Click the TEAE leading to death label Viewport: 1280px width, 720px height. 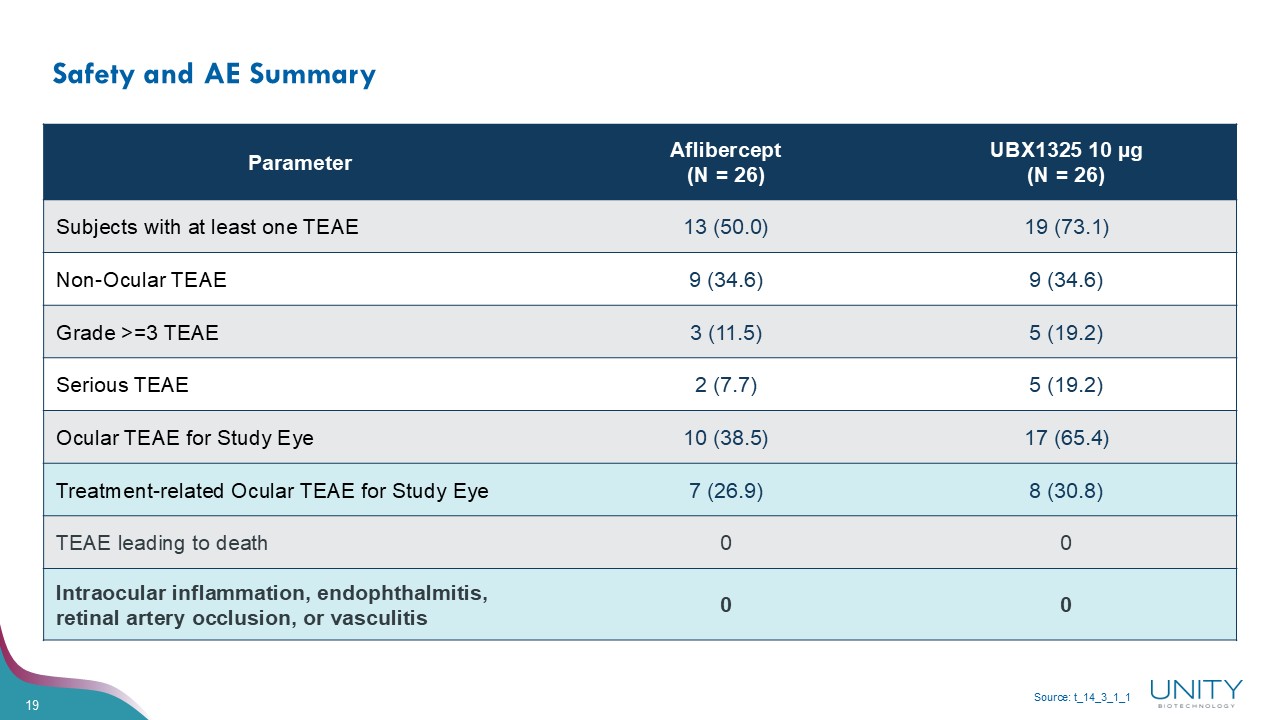162,543
